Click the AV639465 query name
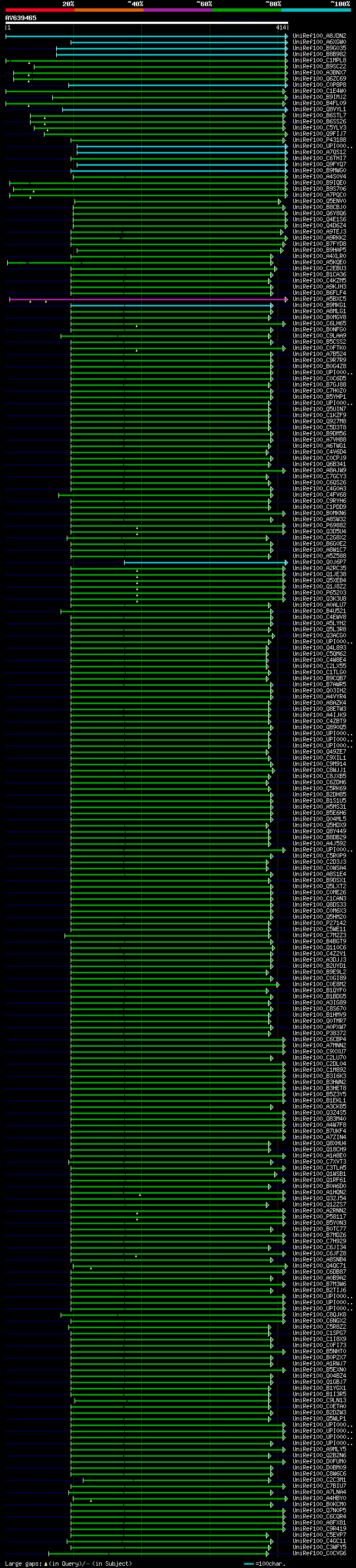This screenshot has height=1568, width=356. [21, 18]
